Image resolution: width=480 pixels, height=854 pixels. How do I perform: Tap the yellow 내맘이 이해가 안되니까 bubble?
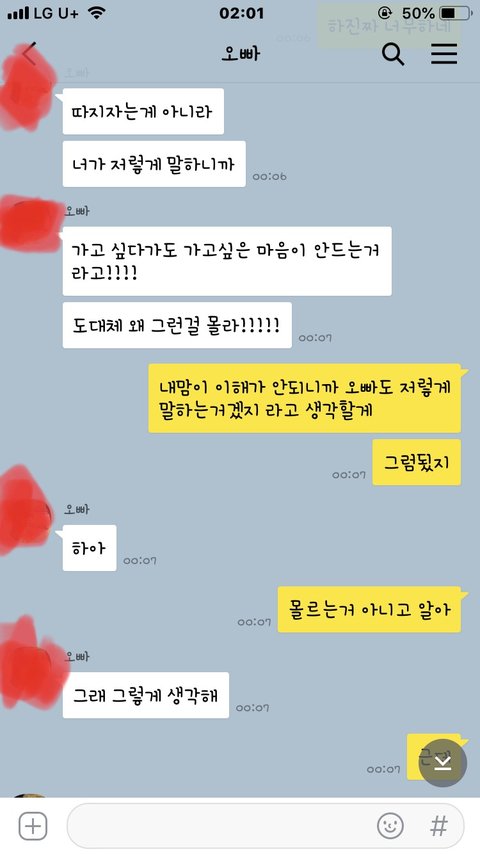click(x=305, y=399)
